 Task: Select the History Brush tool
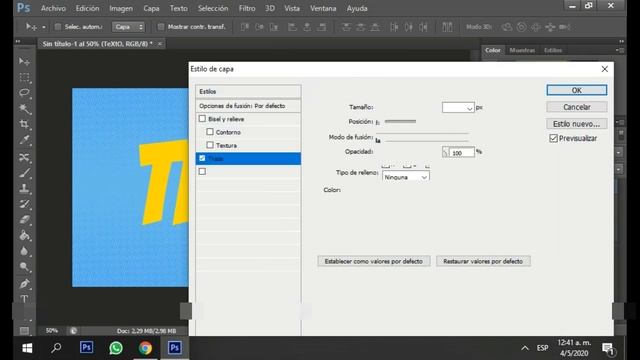tap(24, 204)
